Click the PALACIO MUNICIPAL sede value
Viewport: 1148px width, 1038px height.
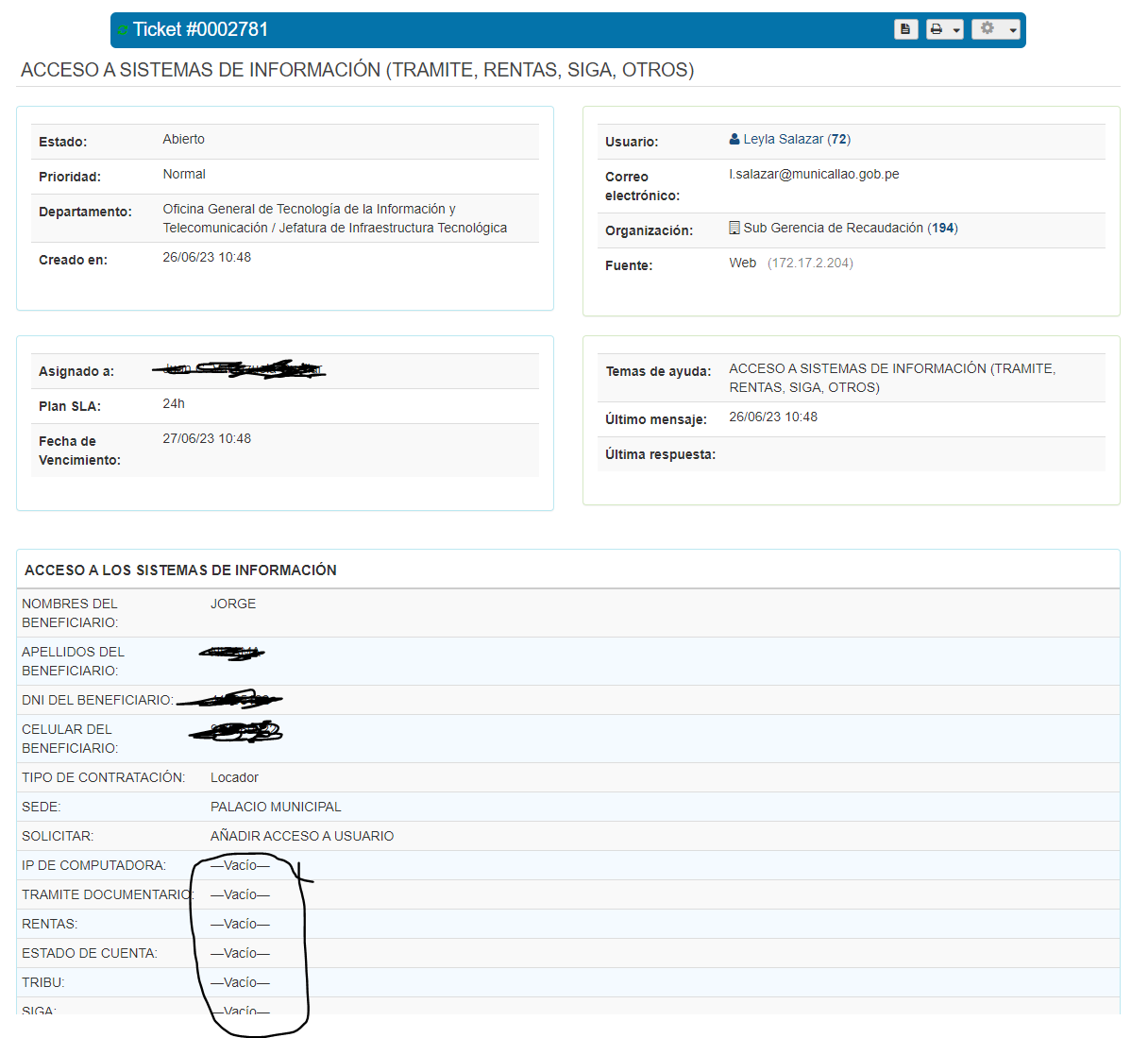point(276,807)
